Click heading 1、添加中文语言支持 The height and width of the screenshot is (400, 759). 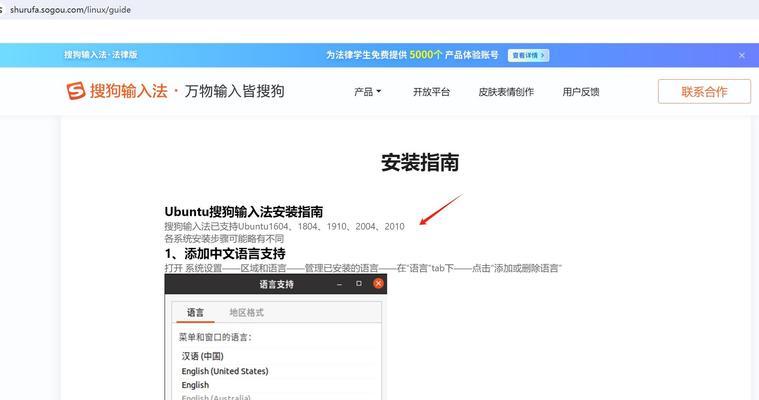tap(225, 253)
